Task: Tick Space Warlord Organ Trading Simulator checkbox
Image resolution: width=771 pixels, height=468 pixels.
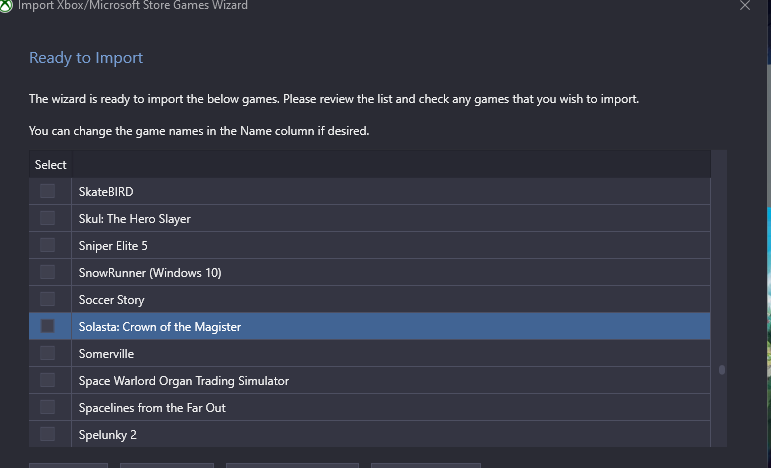Action: (x=47, y=380)
